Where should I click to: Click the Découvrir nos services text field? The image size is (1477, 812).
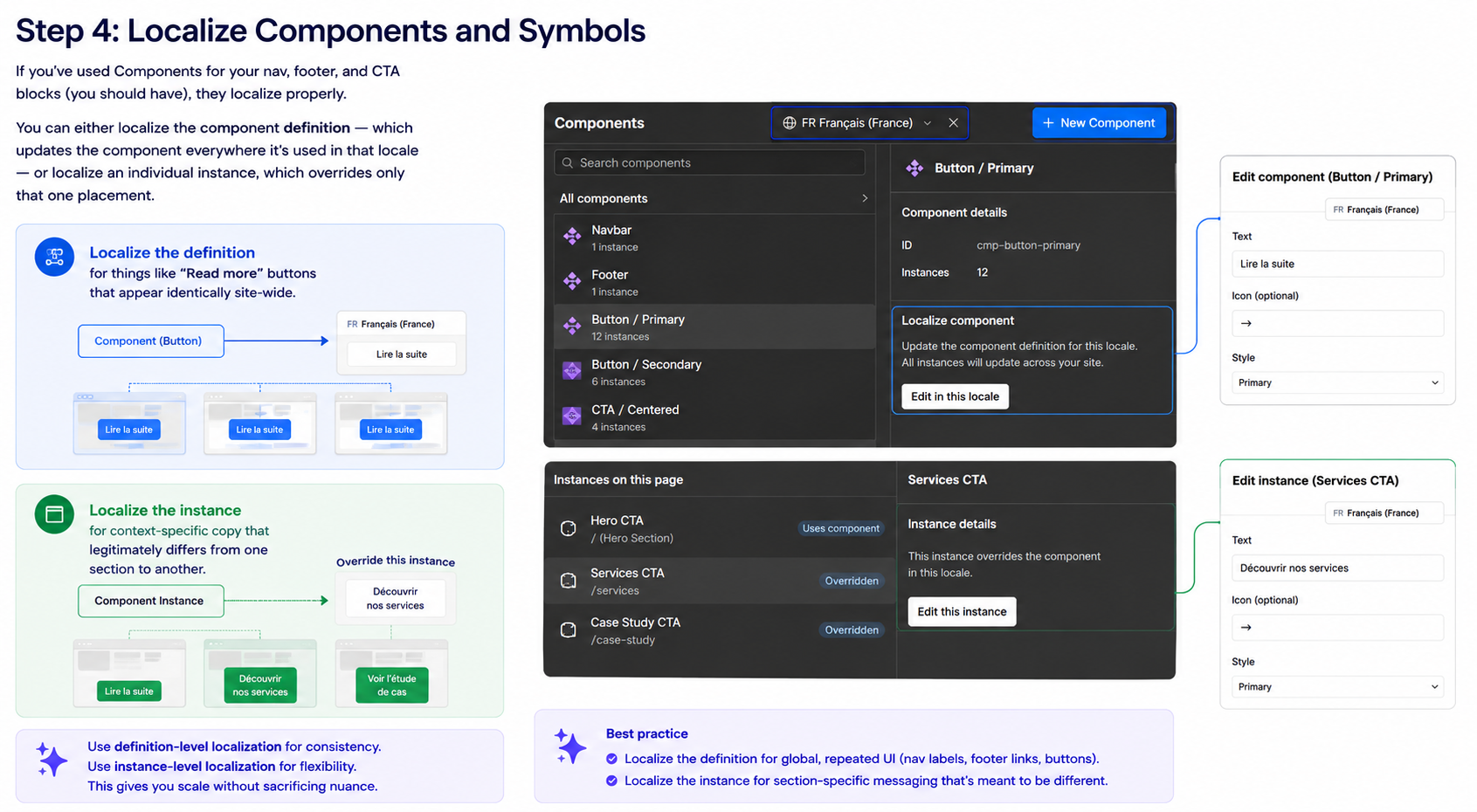click(1337, 568)
